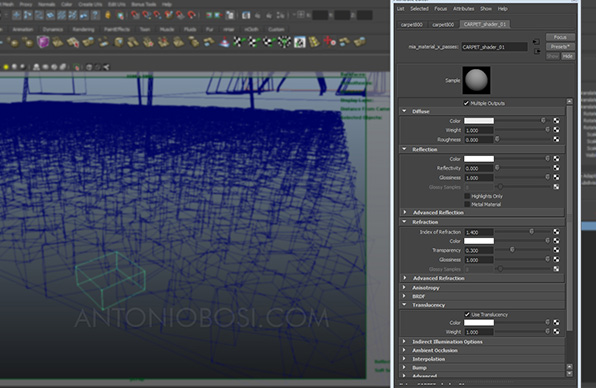Click Diffuse Roughness map checker icon

click(x=556, y=139)
